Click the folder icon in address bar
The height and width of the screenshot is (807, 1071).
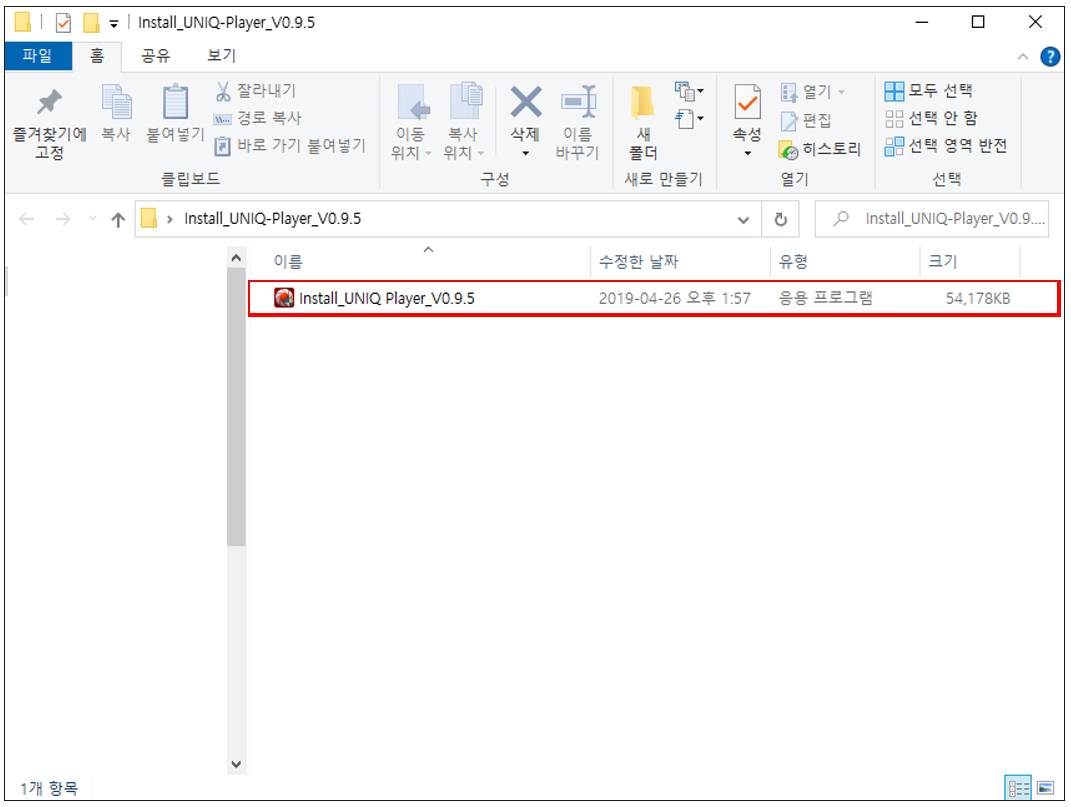(x=149, y=219)
